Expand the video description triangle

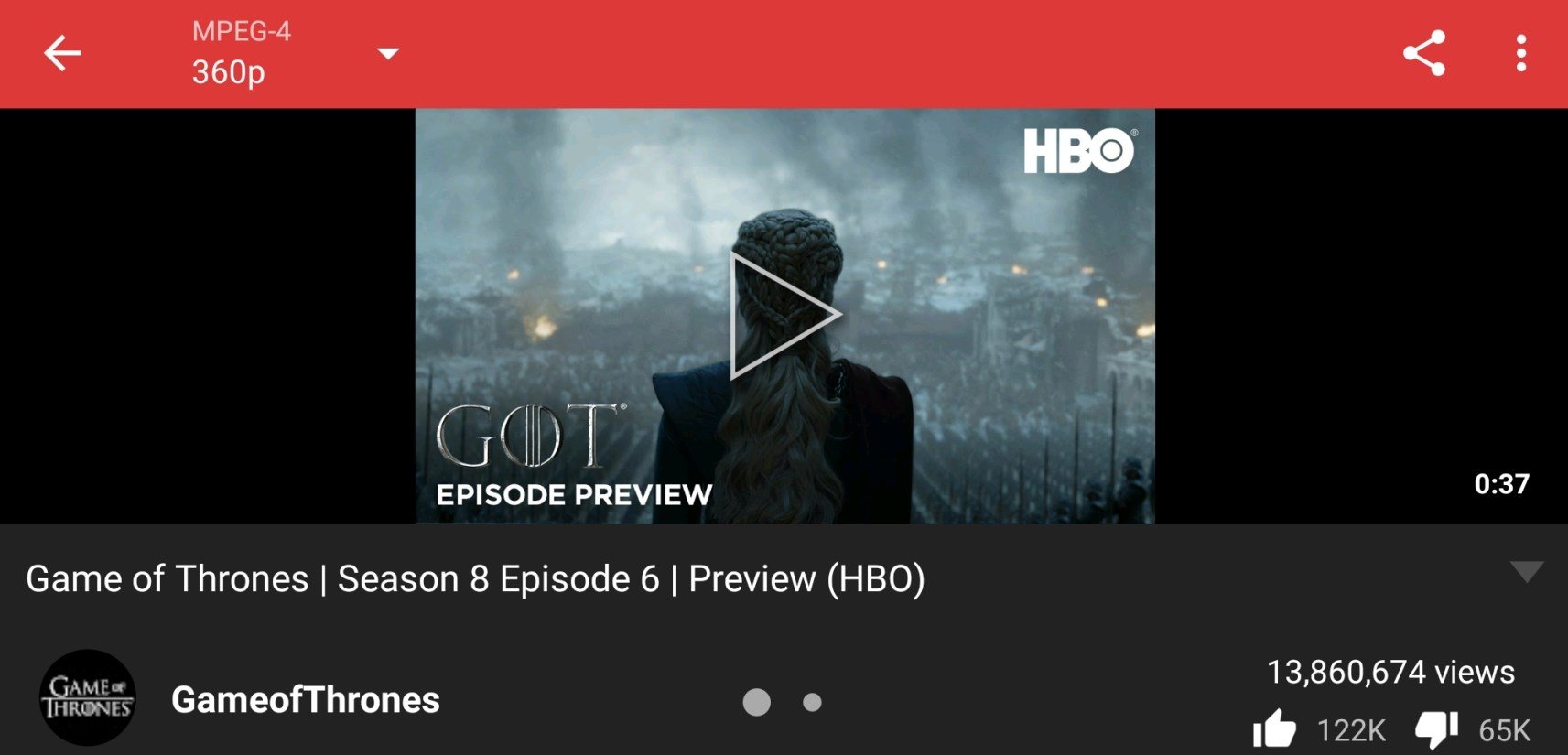coord(1527,572)
